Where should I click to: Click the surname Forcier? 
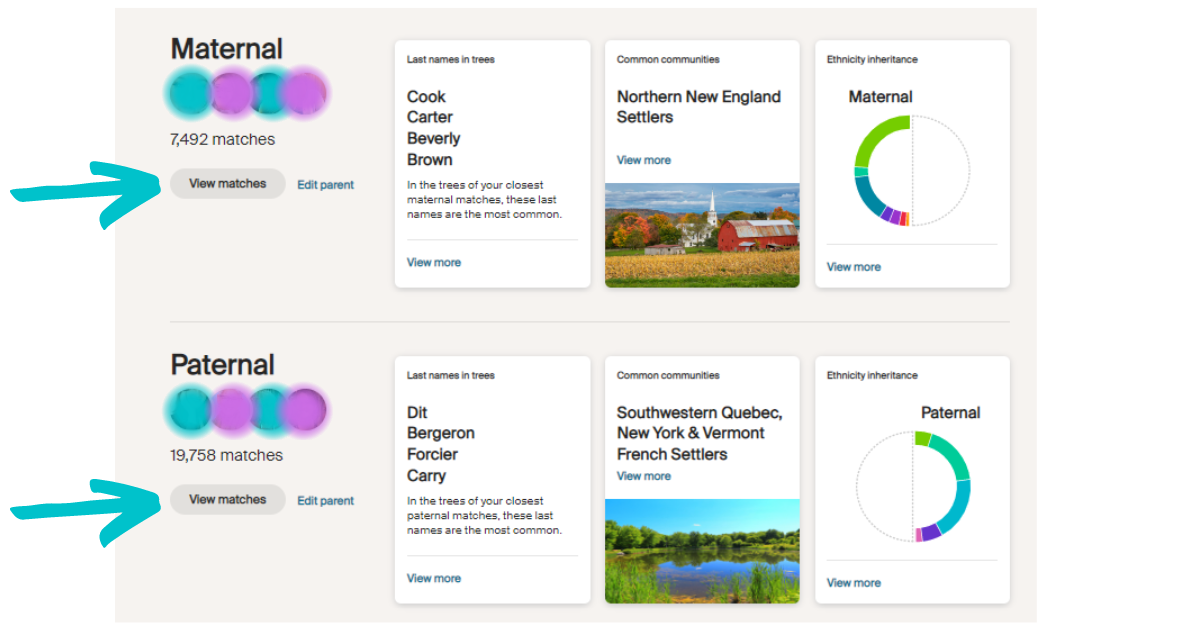click(433, 455)
